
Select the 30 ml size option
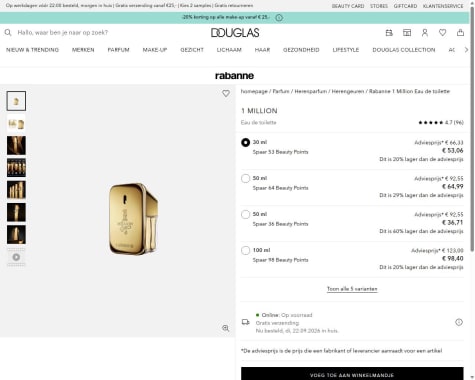tap(245, 142)
